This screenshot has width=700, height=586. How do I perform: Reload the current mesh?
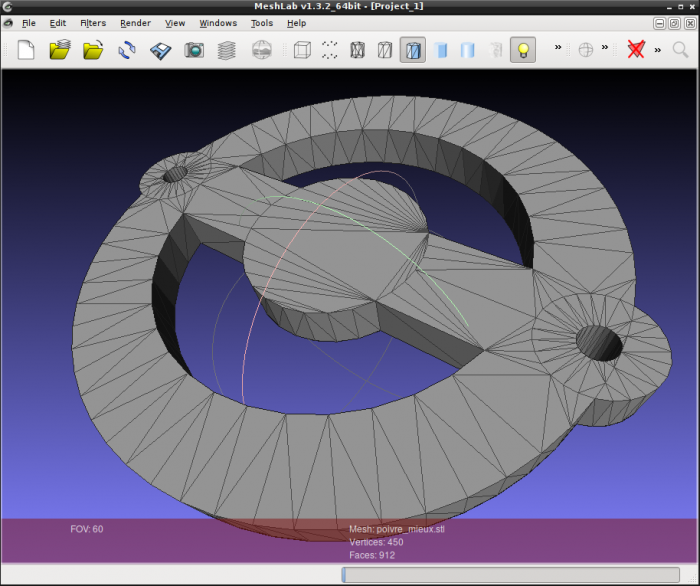[127, 49]
